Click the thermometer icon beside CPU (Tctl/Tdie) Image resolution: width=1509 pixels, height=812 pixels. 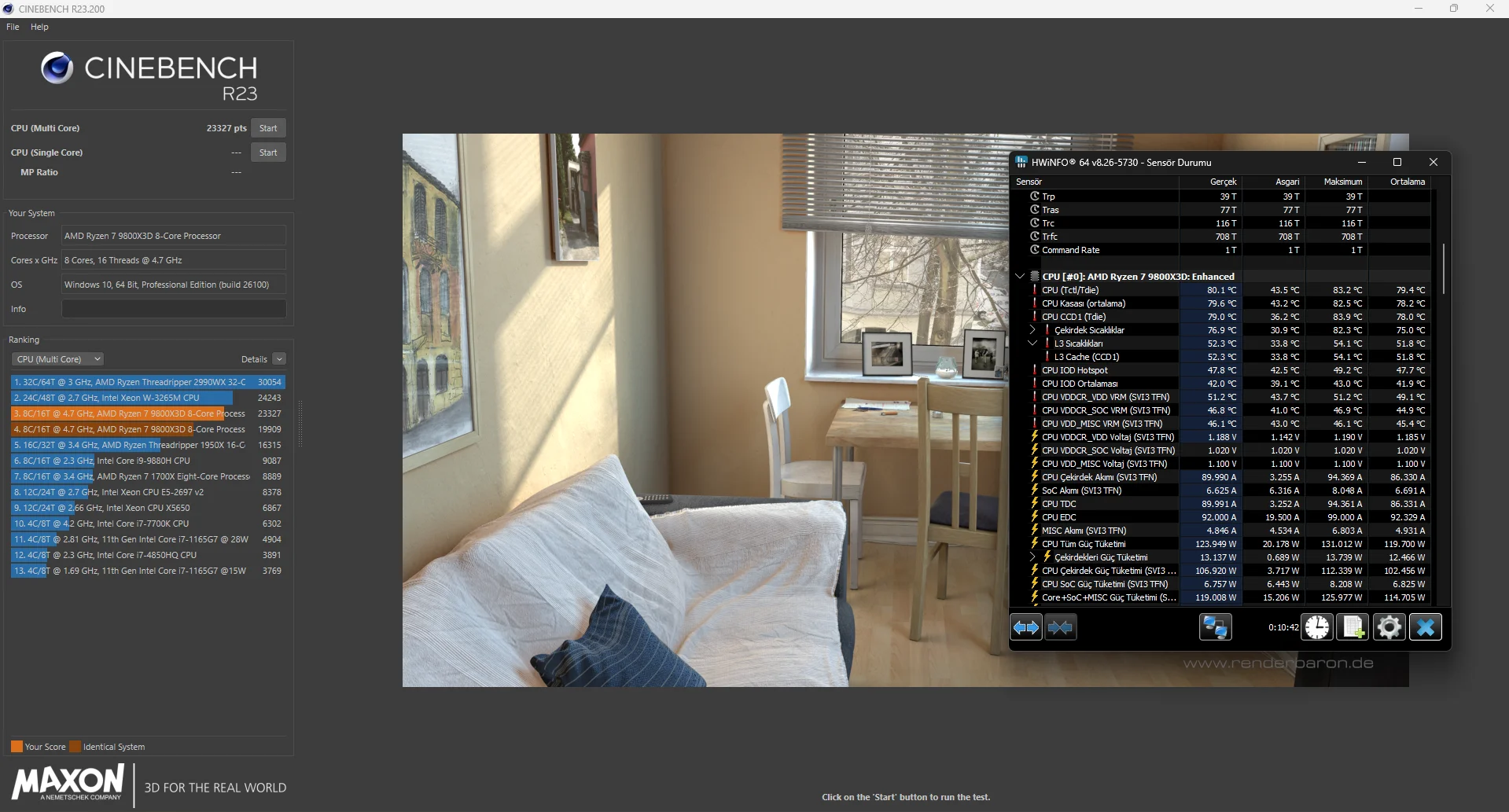click(x=1035, y=290)
